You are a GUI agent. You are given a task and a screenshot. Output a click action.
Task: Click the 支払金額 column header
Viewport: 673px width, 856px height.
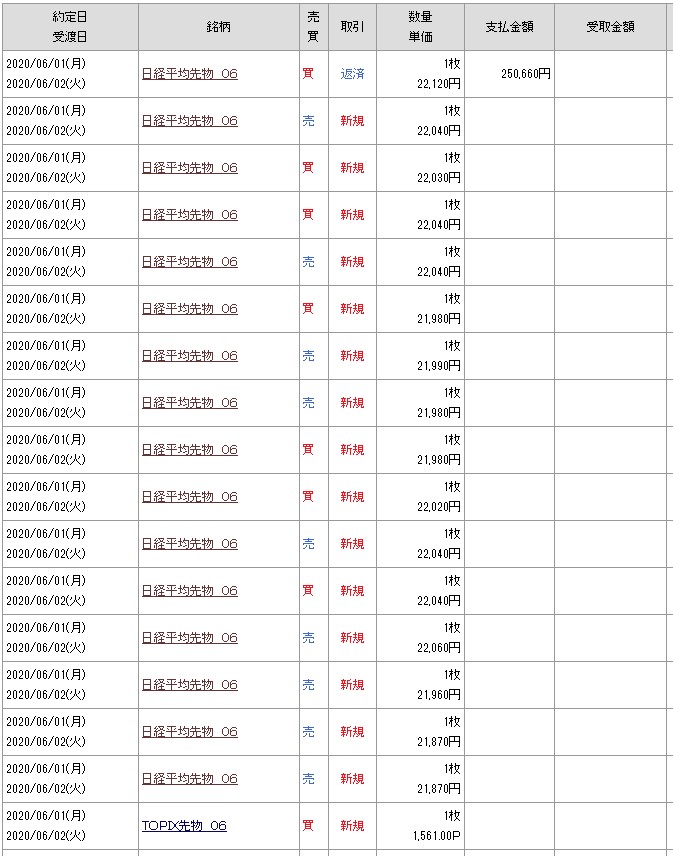[x=509, y=27]
